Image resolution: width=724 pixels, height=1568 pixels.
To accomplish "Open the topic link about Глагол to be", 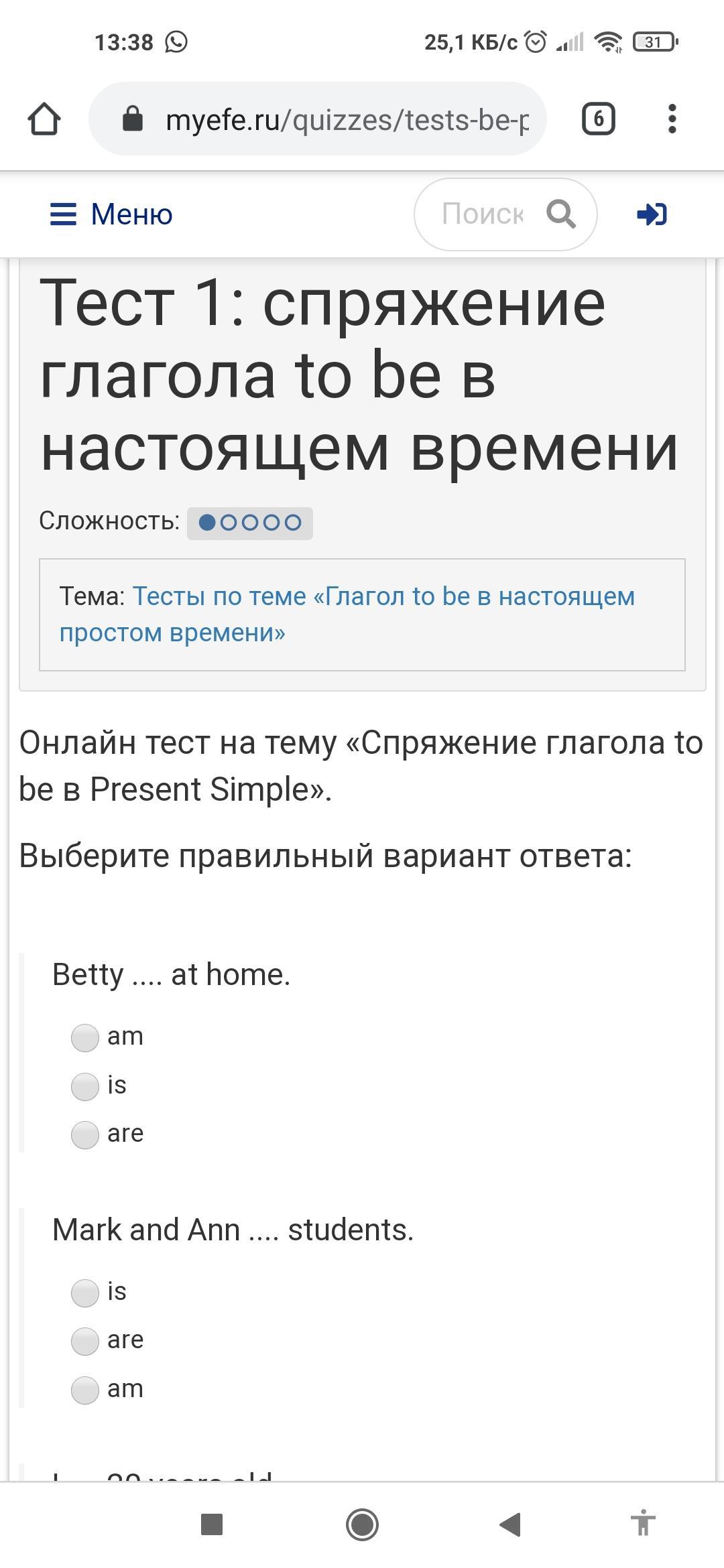I will (x=347, y=614).
